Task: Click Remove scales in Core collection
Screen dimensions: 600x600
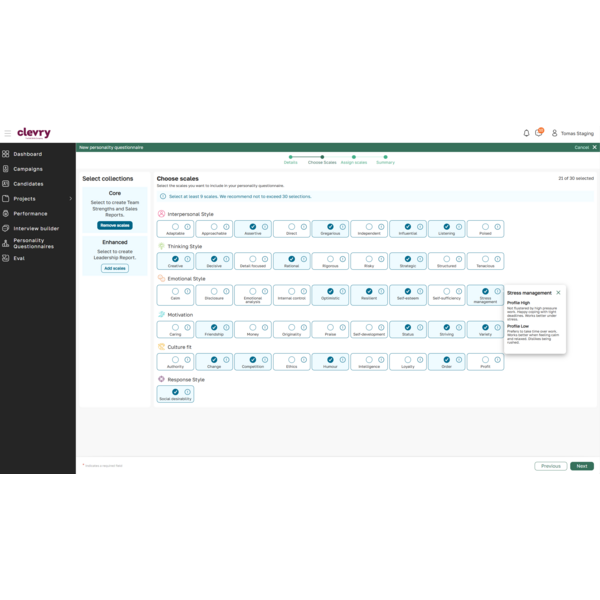Action: (115, 225)
